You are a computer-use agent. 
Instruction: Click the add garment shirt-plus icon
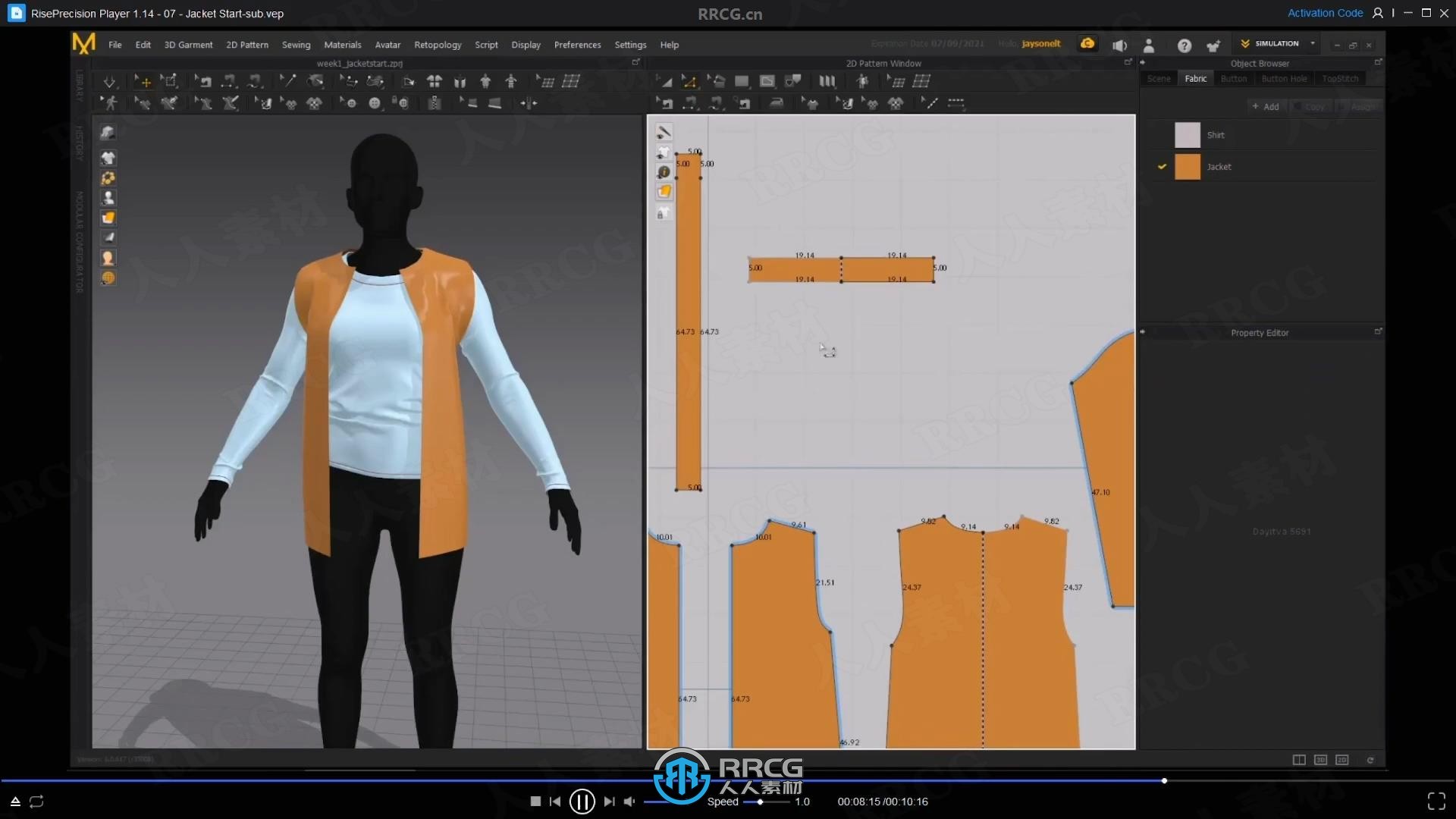coord(1213,45)
